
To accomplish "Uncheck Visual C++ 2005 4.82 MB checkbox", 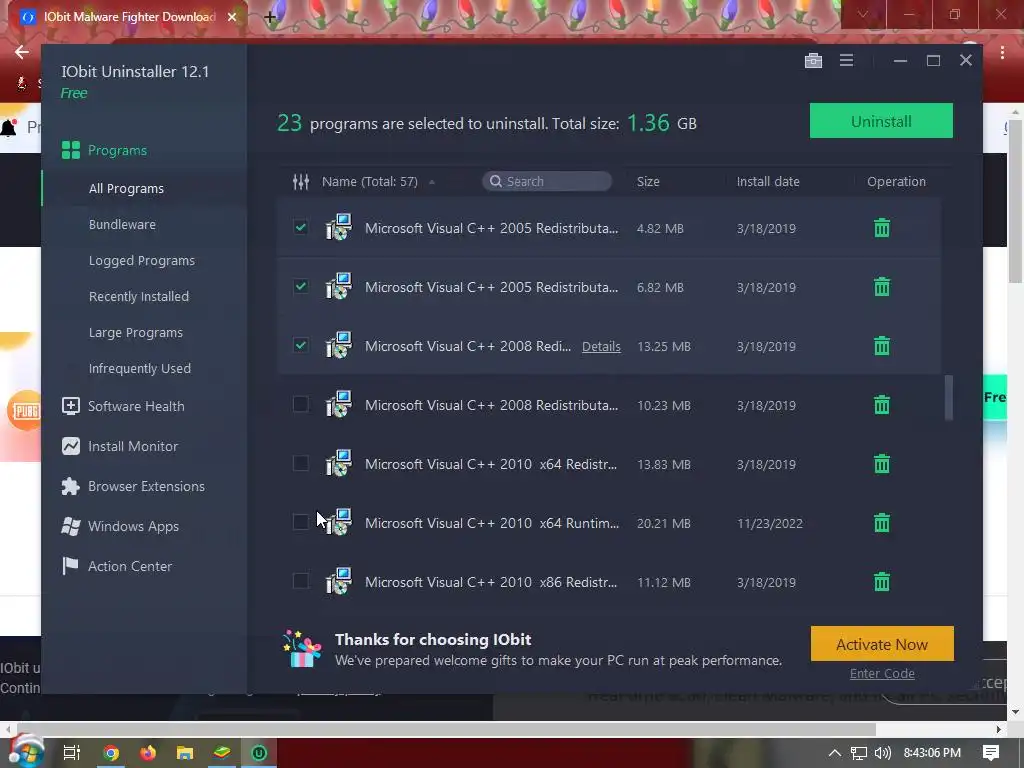I will pyautogui.click(x=300, y=227).
